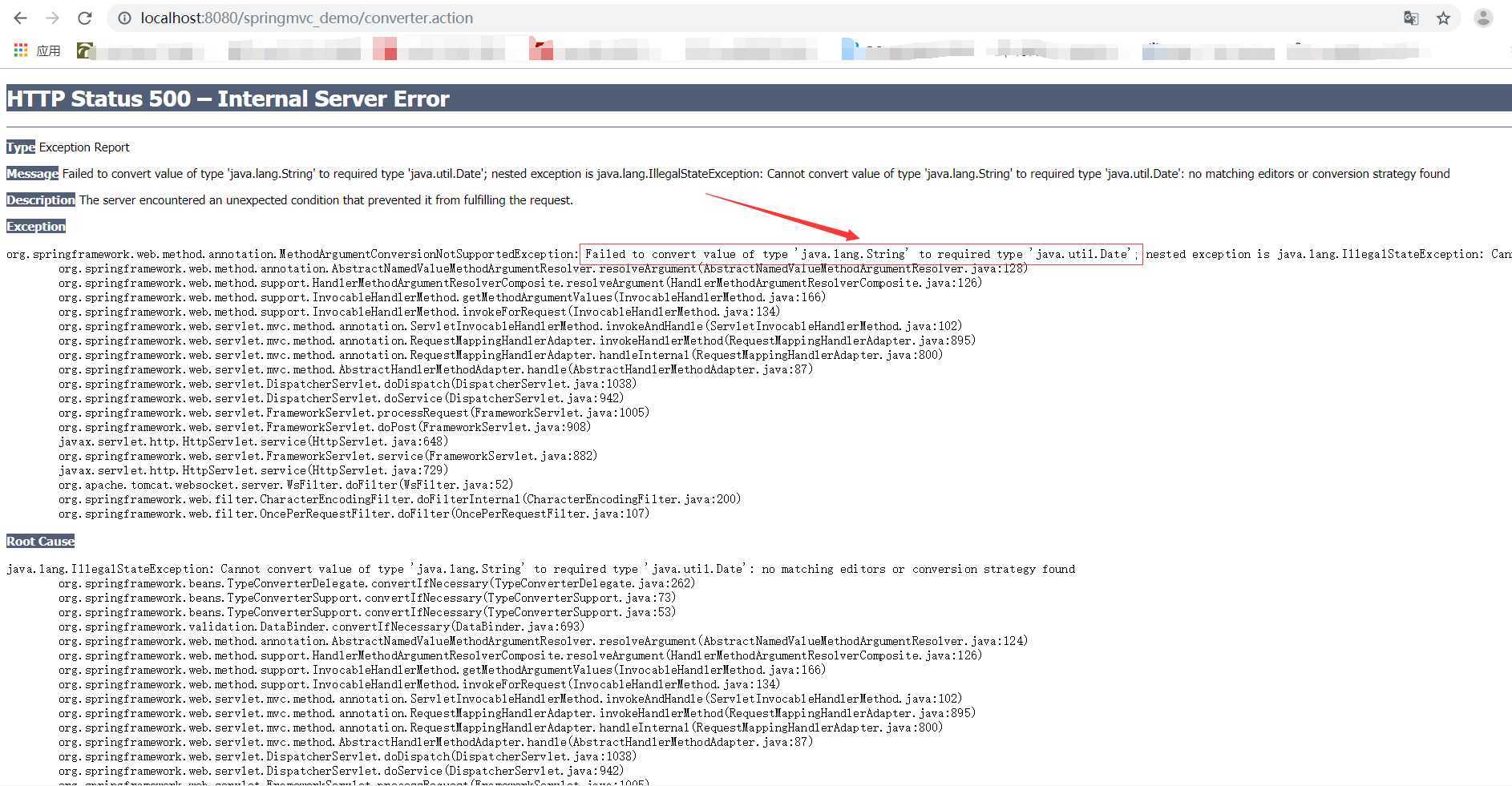Screen dimensions: 1512x786
Task: Open the translate page icon
Action: pos(1411,18)
